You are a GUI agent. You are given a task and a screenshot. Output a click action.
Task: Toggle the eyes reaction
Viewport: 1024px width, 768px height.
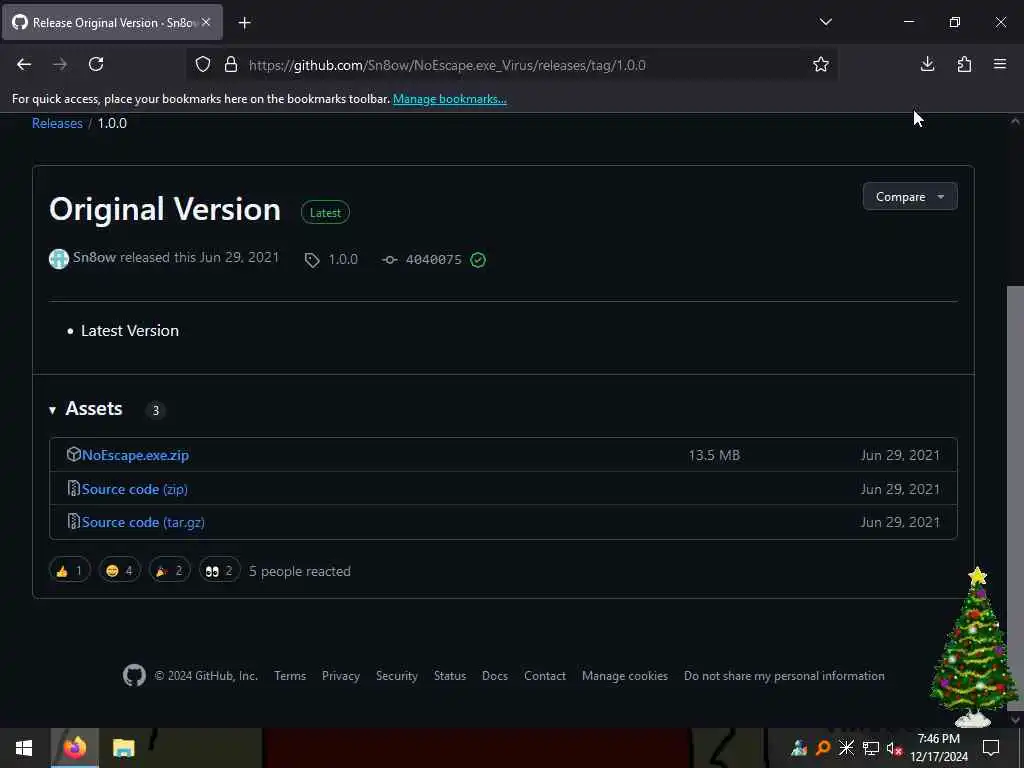coord(219,571)
